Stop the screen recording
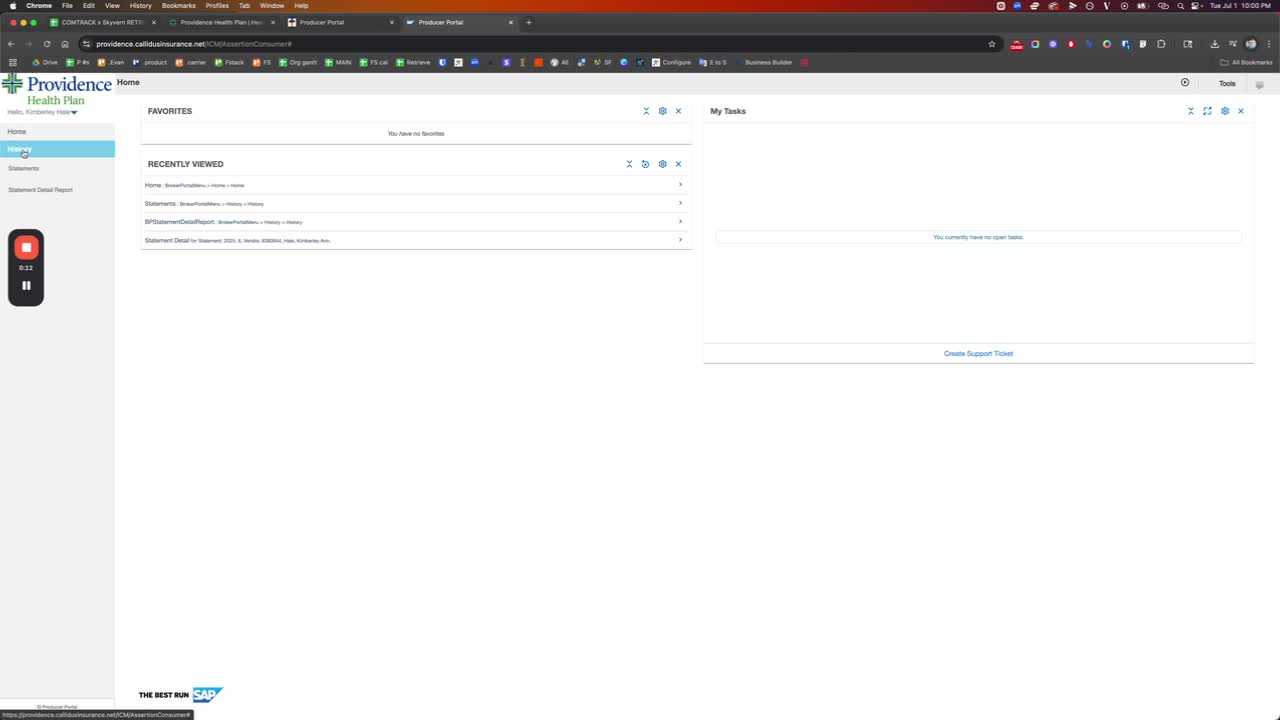Viewport: 1280px width, 720px height. (26, 247)
